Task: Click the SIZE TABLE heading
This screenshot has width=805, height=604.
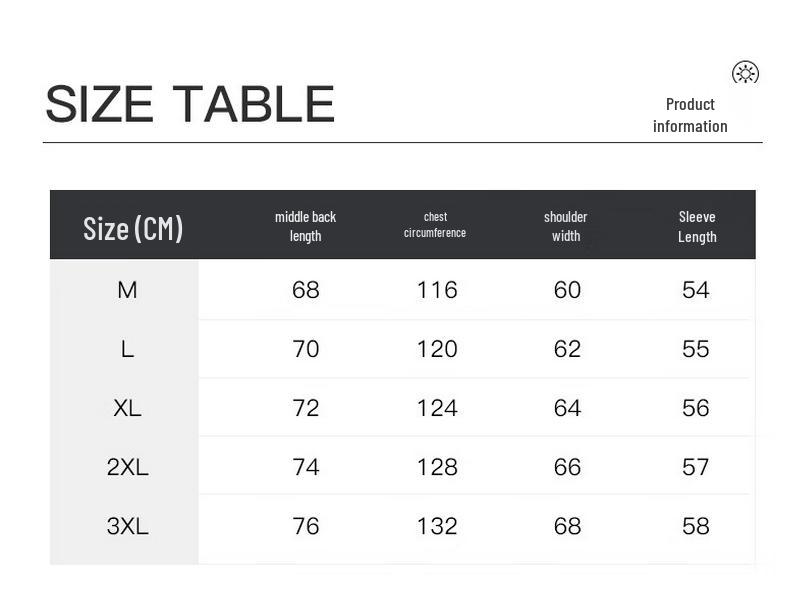Action: click(x=190, y=104)
